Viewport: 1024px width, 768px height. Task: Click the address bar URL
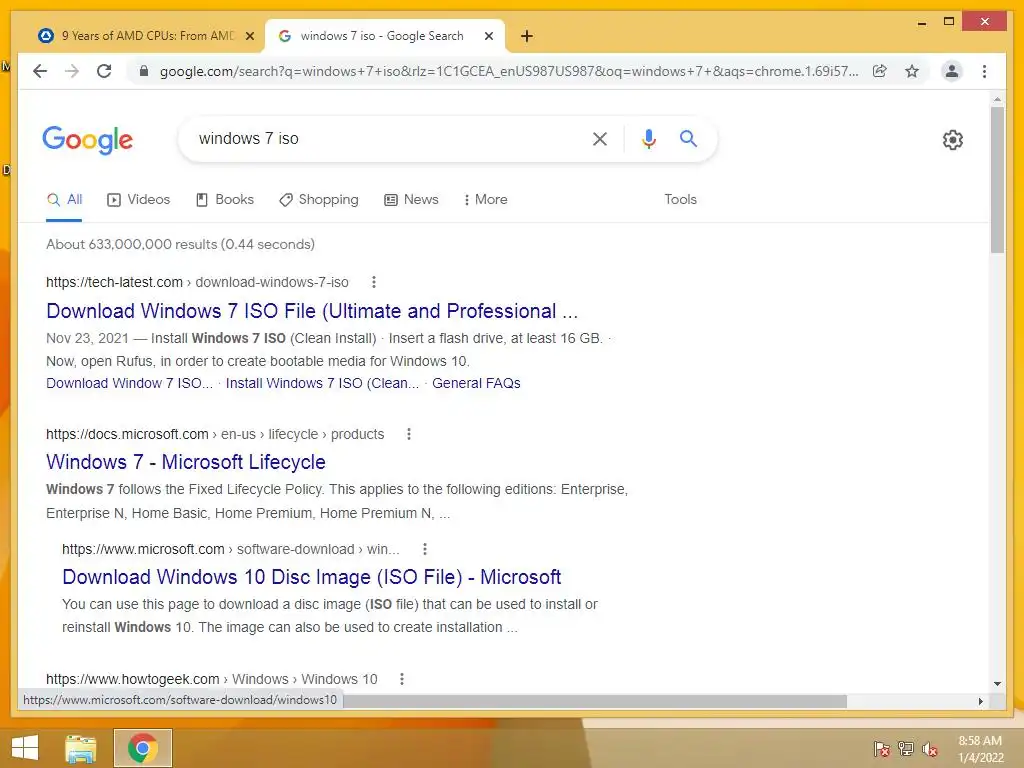(x=509, y=71)
